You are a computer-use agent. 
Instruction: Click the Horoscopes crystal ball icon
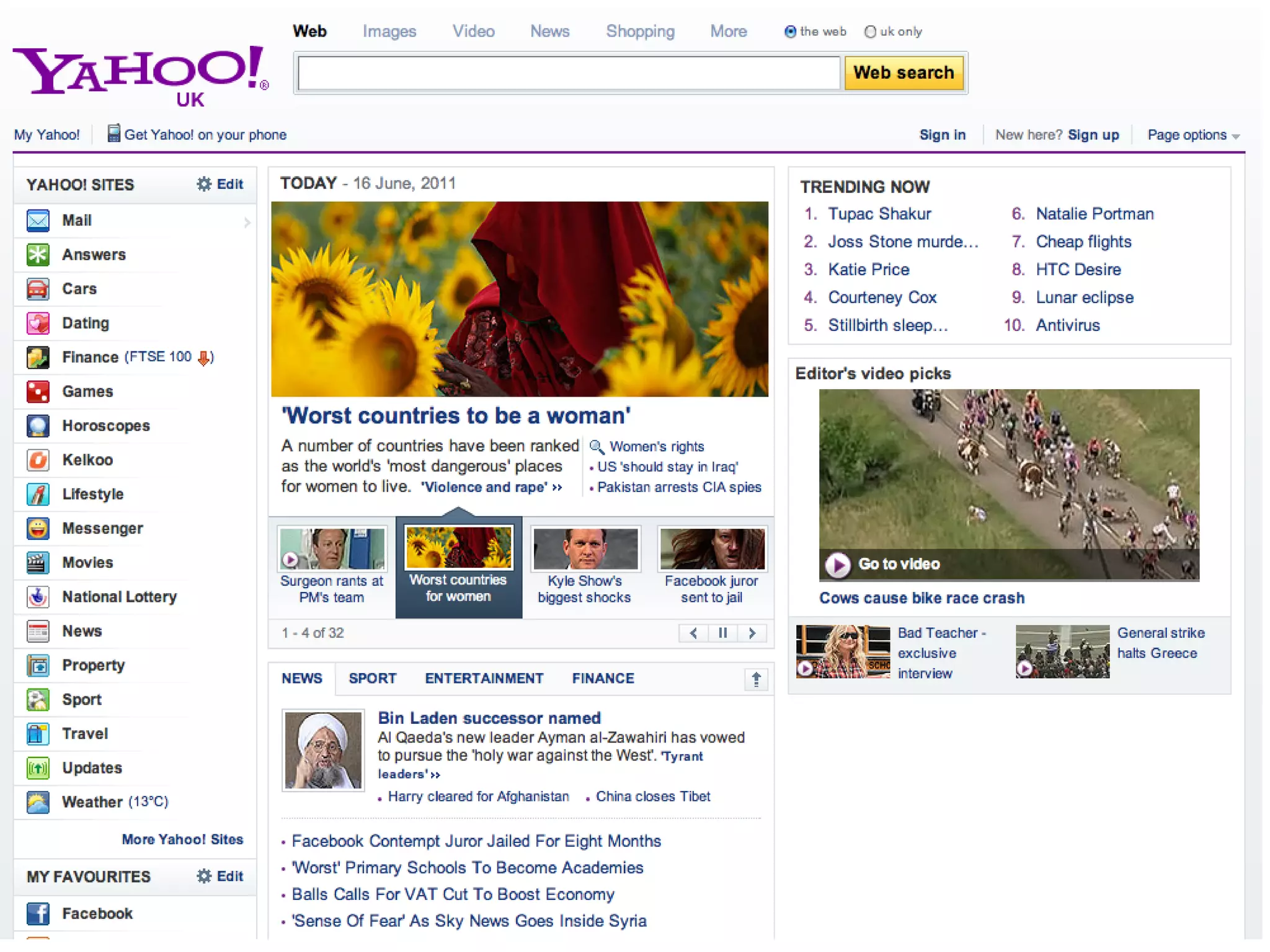pos(38,426)
